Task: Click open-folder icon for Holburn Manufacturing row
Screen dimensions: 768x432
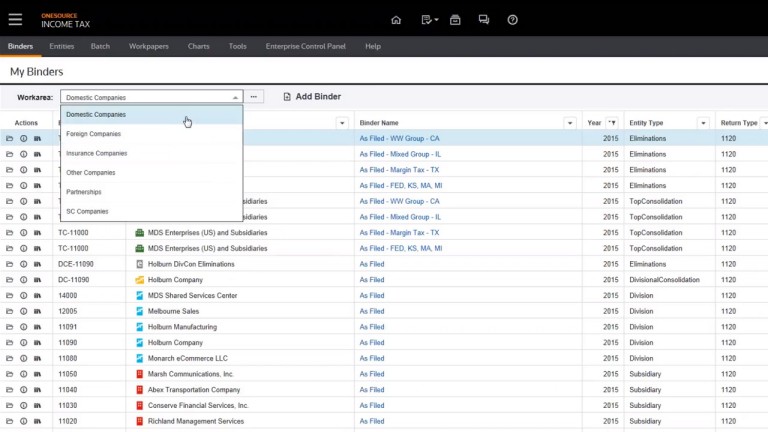Action: [x=9, y=327]
